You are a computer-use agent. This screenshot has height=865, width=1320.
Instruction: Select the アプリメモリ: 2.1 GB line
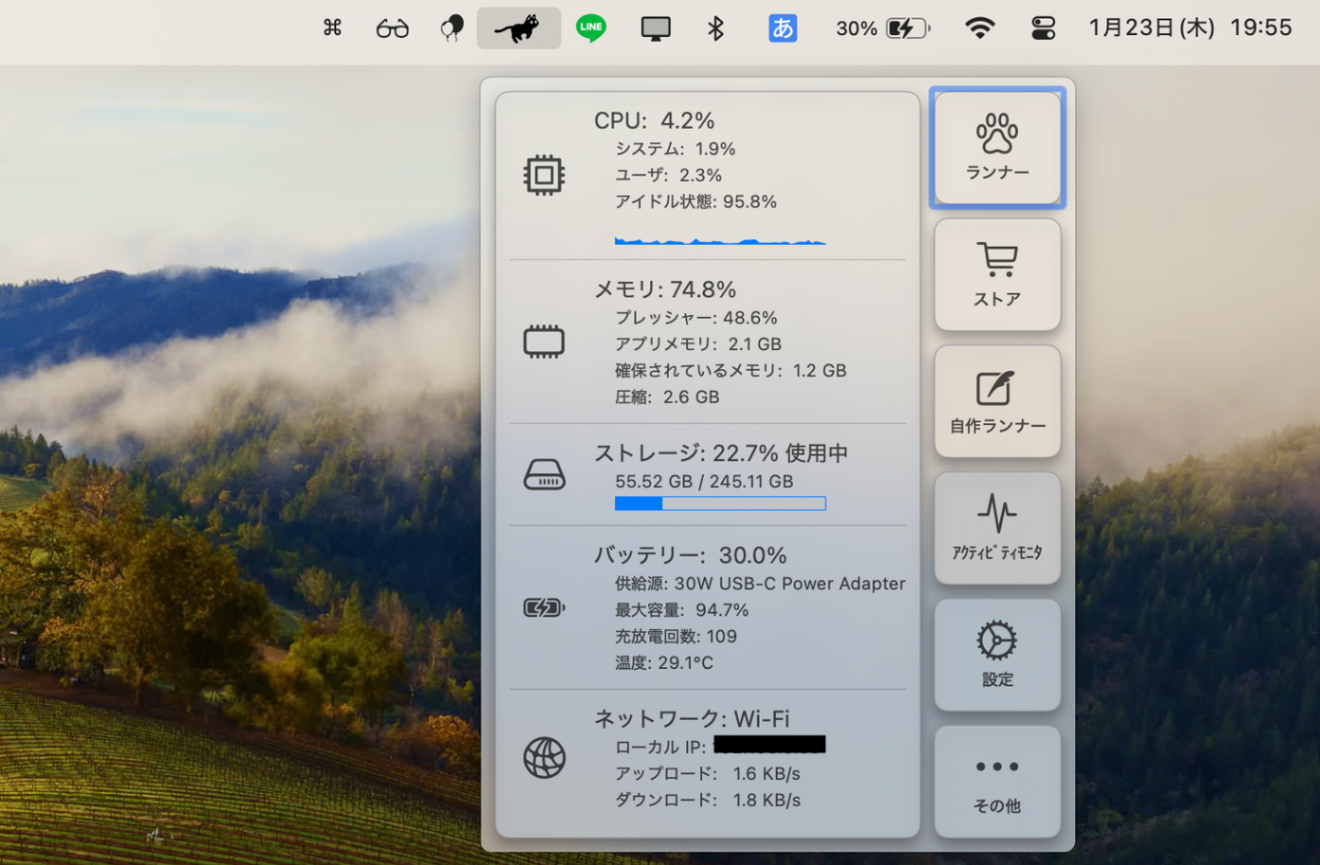[x=698, y=344]
